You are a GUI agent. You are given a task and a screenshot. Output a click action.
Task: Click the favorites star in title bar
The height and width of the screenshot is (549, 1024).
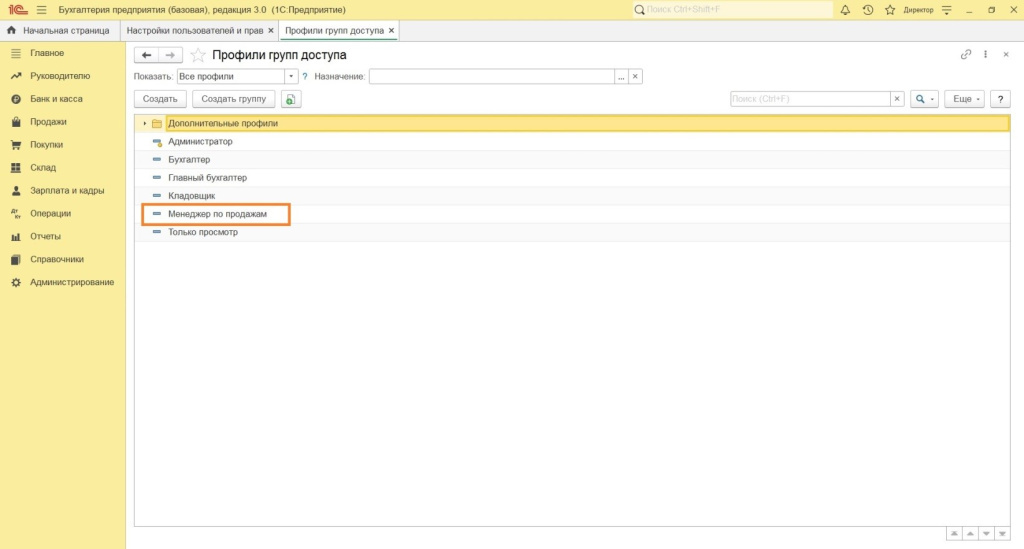[x=889, y=10]
